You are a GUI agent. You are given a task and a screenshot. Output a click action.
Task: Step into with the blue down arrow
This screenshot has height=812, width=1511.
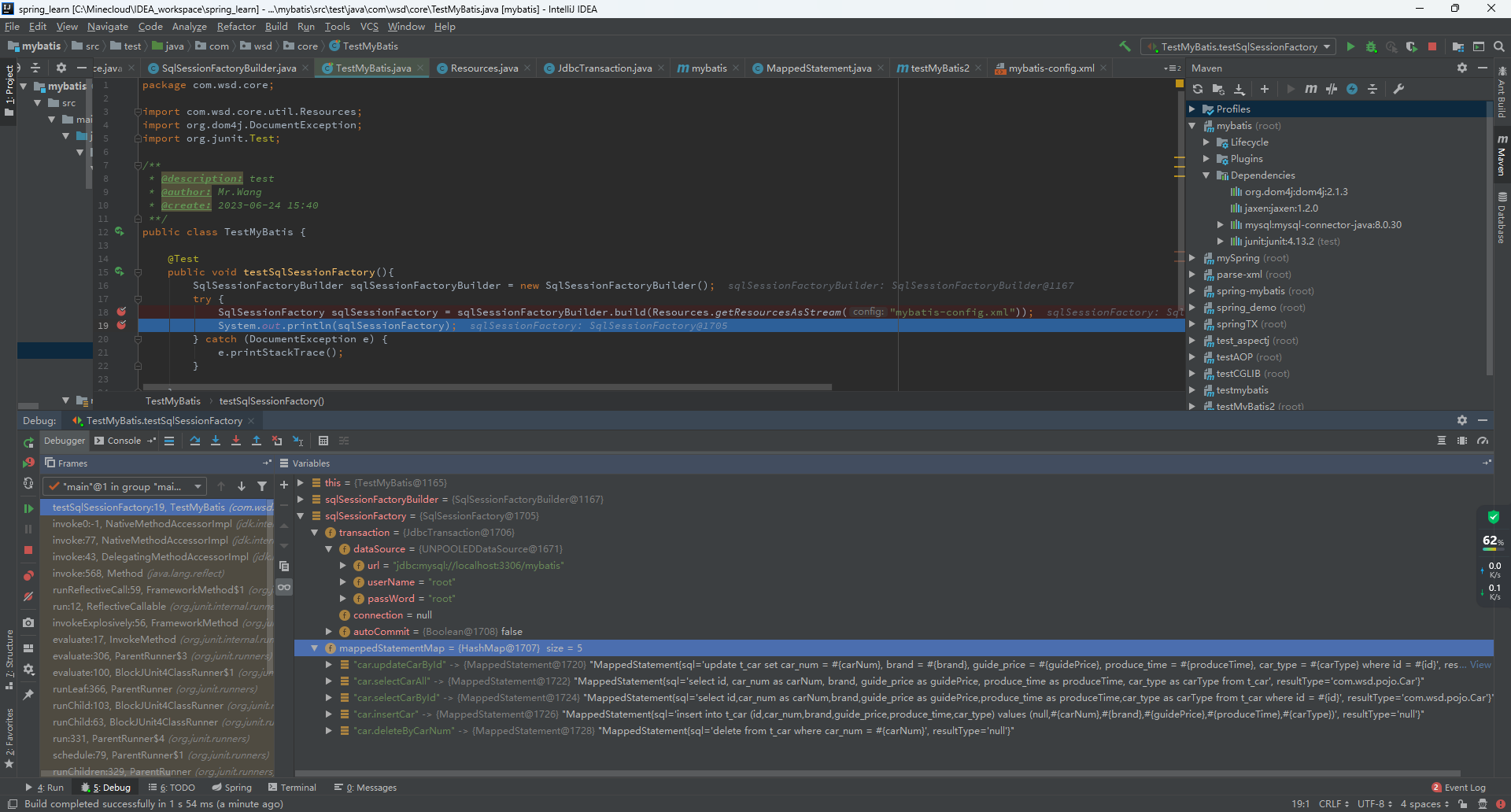(216, 441)
